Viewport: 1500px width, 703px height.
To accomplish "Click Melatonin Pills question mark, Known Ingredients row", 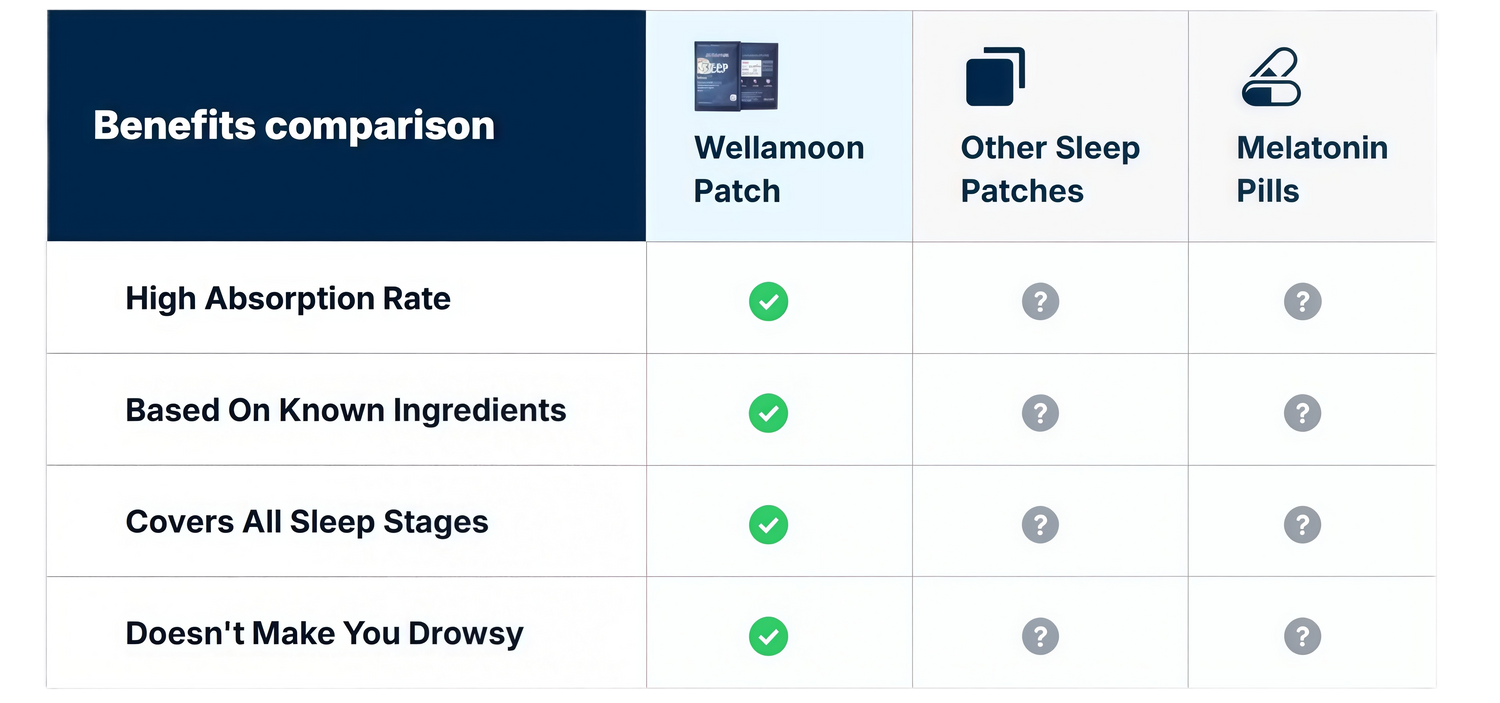I will pos(1302,413).
